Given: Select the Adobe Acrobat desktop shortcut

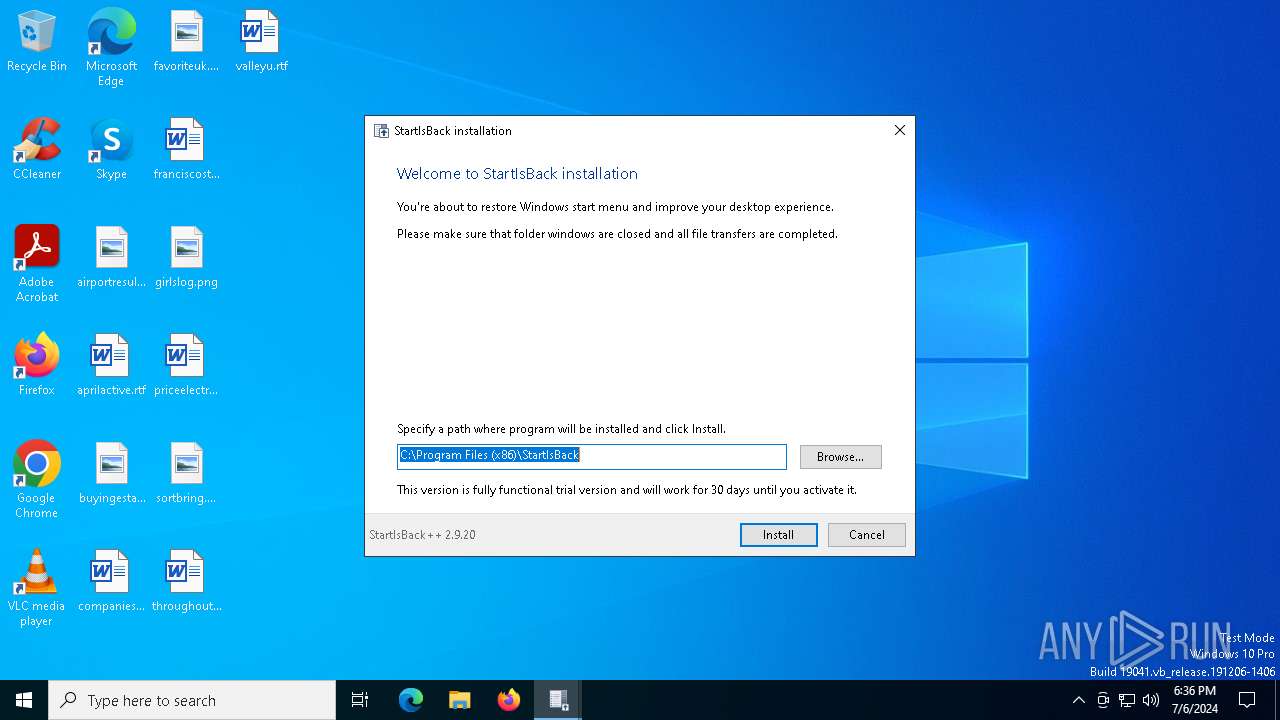Looking at the screenshot, I should point(37,263).
